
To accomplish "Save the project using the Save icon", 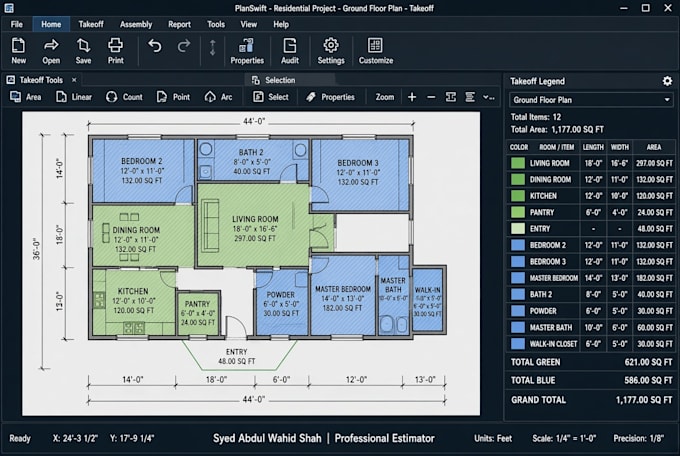I will tap(83, 46).
